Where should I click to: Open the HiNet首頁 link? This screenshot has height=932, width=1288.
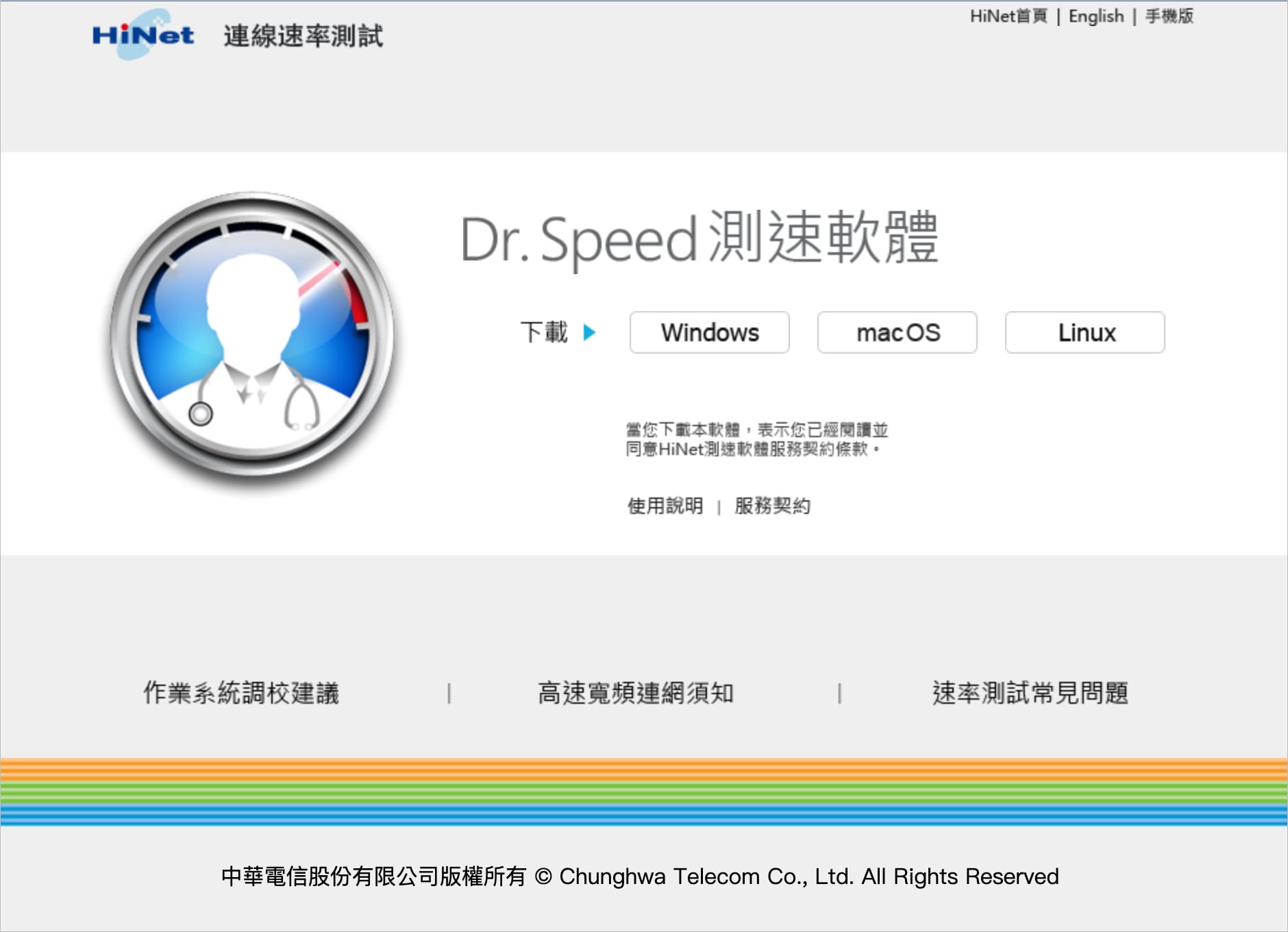point(1008,16)
